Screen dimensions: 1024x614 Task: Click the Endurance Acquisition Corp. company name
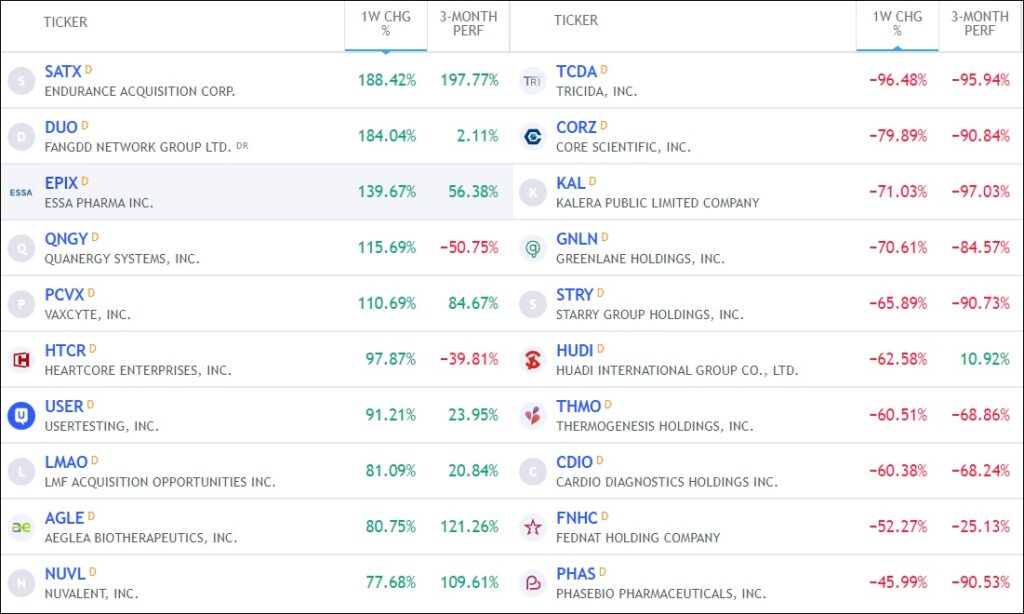[x=140, y=91]
